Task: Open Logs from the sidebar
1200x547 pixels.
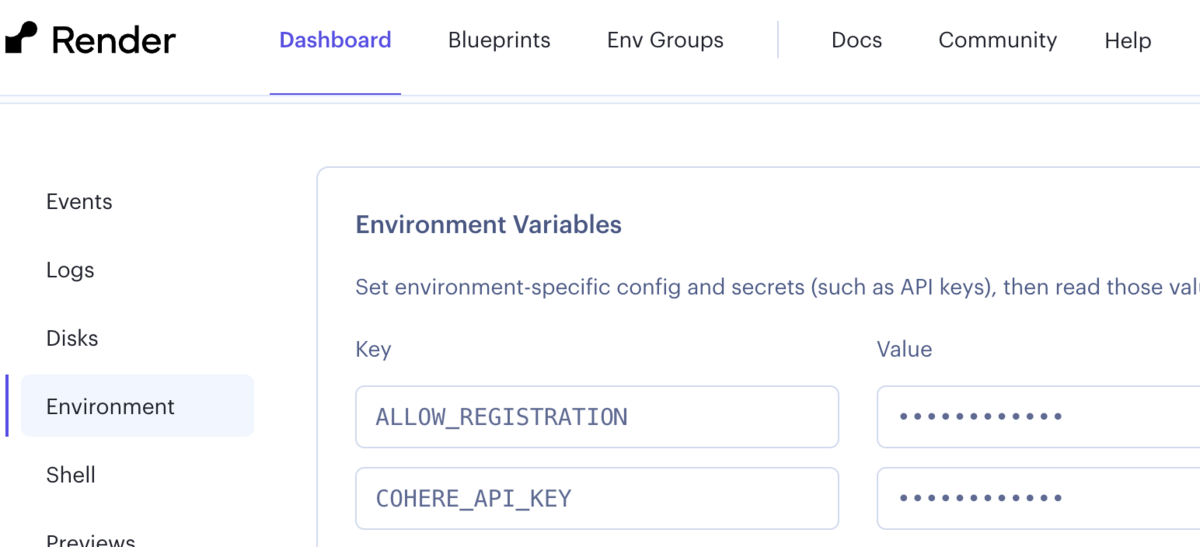Action: pos(70,270)
